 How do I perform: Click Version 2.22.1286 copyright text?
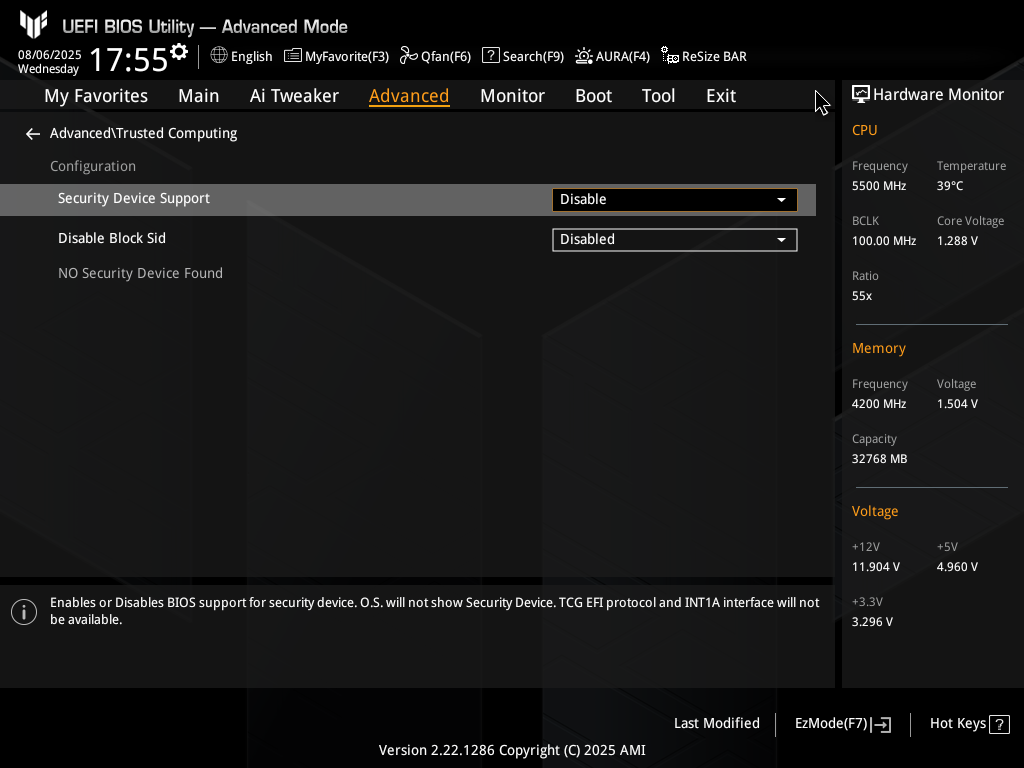512,750
